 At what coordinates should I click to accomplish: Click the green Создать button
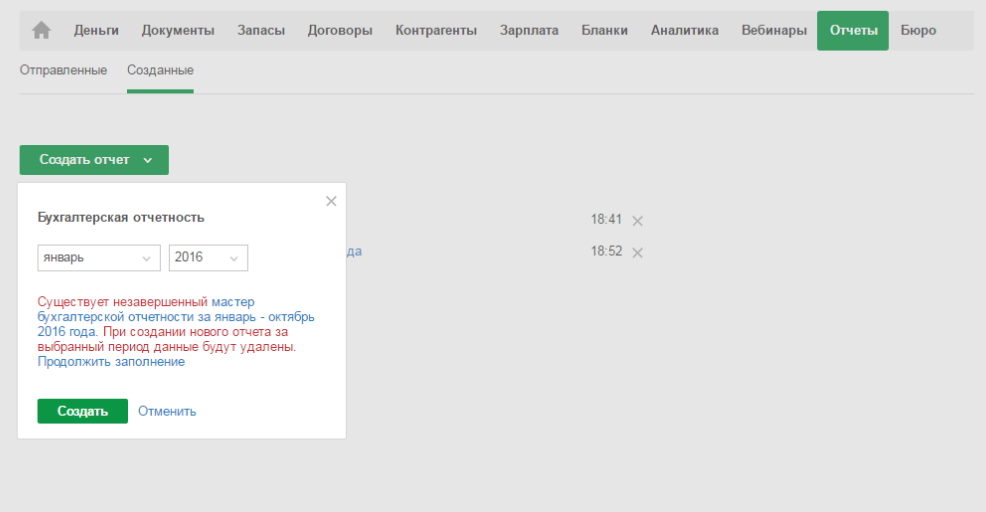82,411
